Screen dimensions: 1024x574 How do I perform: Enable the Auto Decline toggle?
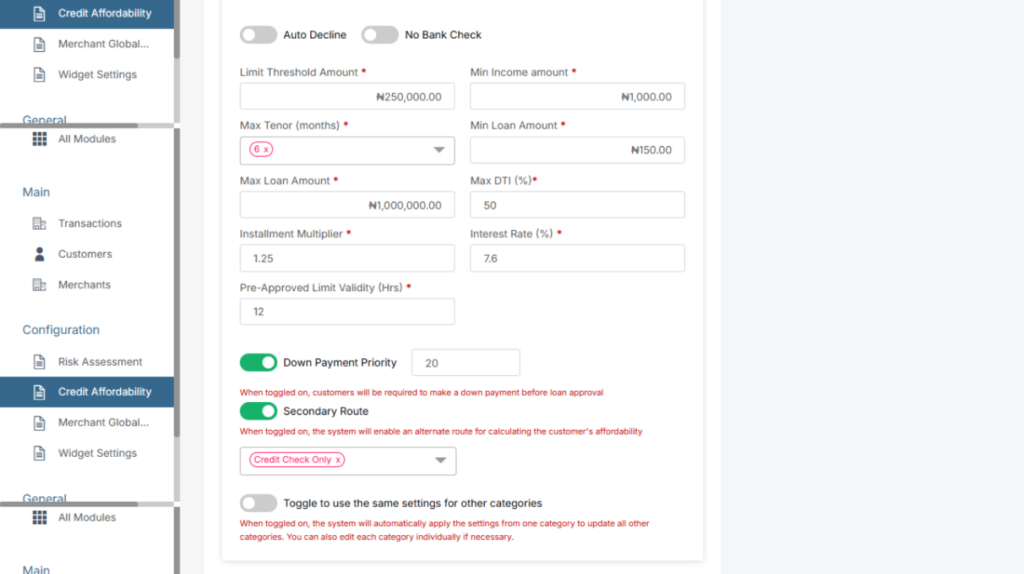(x=258, y=35)
